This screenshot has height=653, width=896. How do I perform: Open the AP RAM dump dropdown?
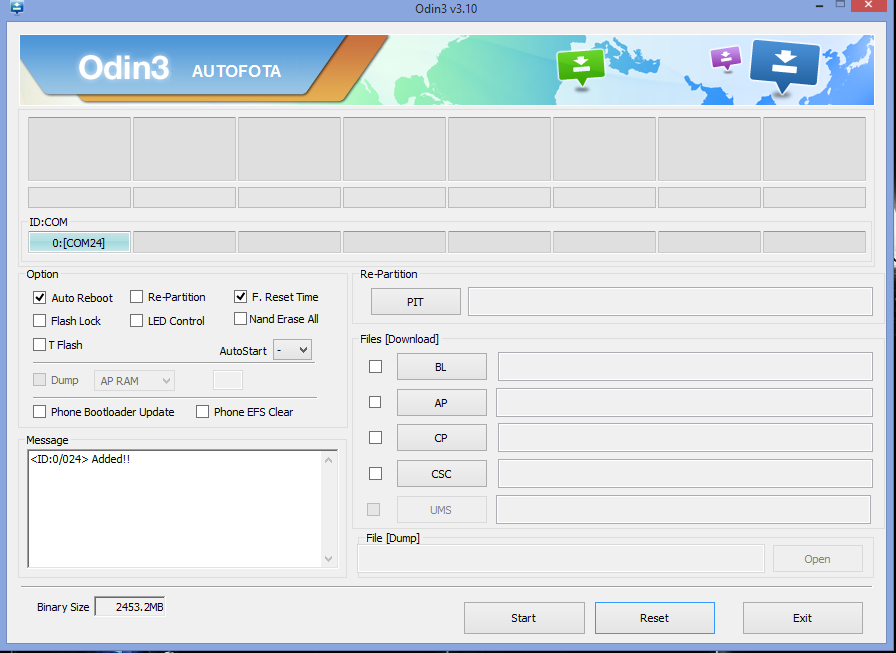(x=134, y=380)
